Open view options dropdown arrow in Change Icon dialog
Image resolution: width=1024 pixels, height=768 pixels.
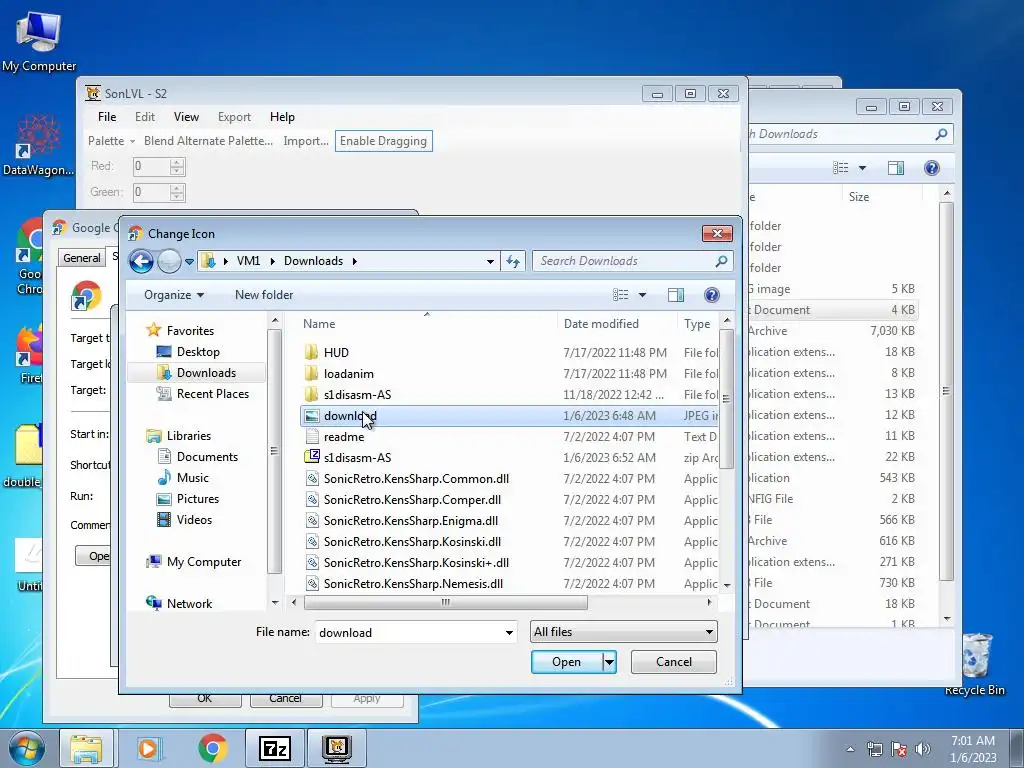point(642,295)
